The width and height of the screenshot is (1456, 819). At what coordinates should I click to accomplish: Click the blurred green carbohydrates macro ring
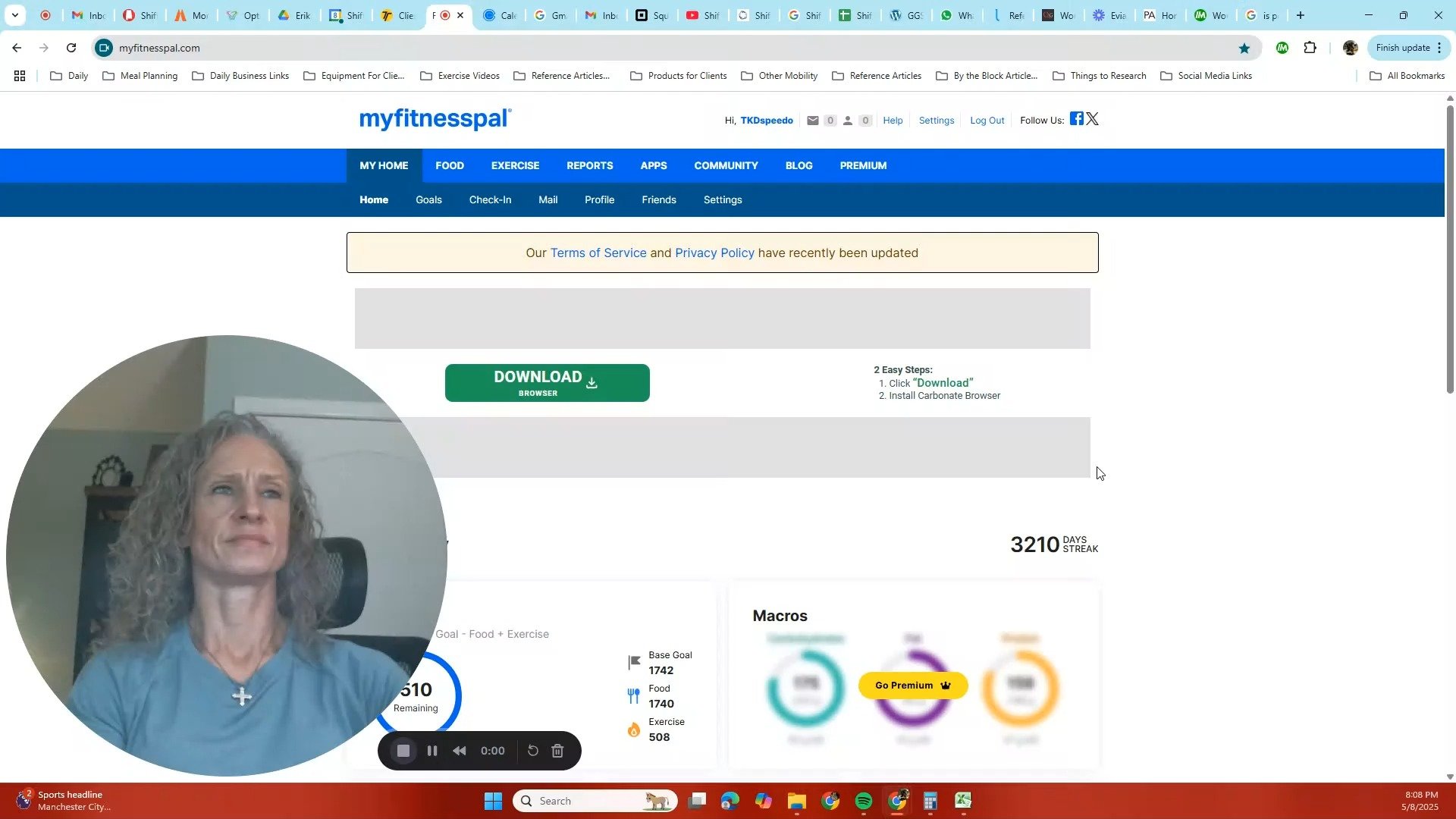805,689
